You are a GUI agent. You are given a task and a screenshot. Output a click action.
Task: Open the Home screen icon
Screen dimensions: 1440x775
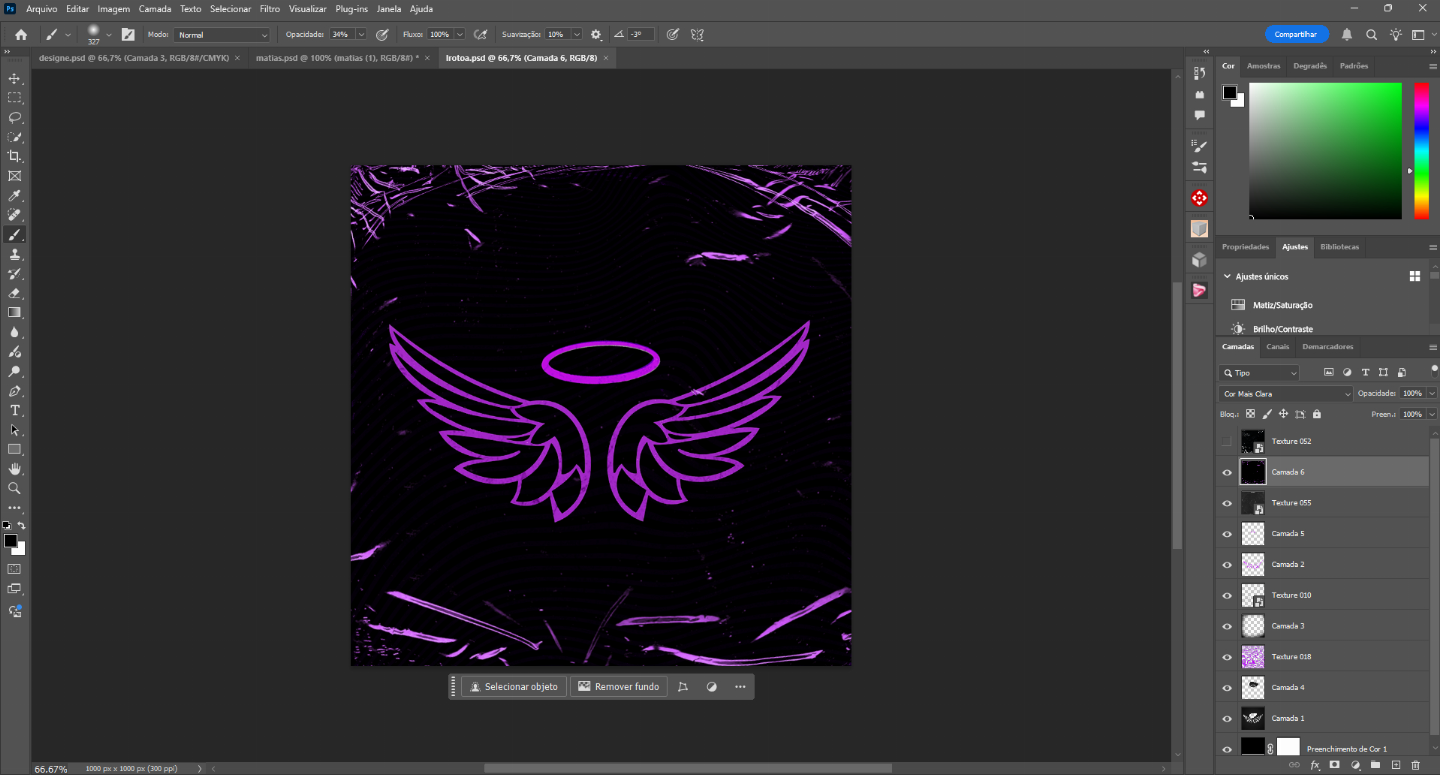[20, 34]
